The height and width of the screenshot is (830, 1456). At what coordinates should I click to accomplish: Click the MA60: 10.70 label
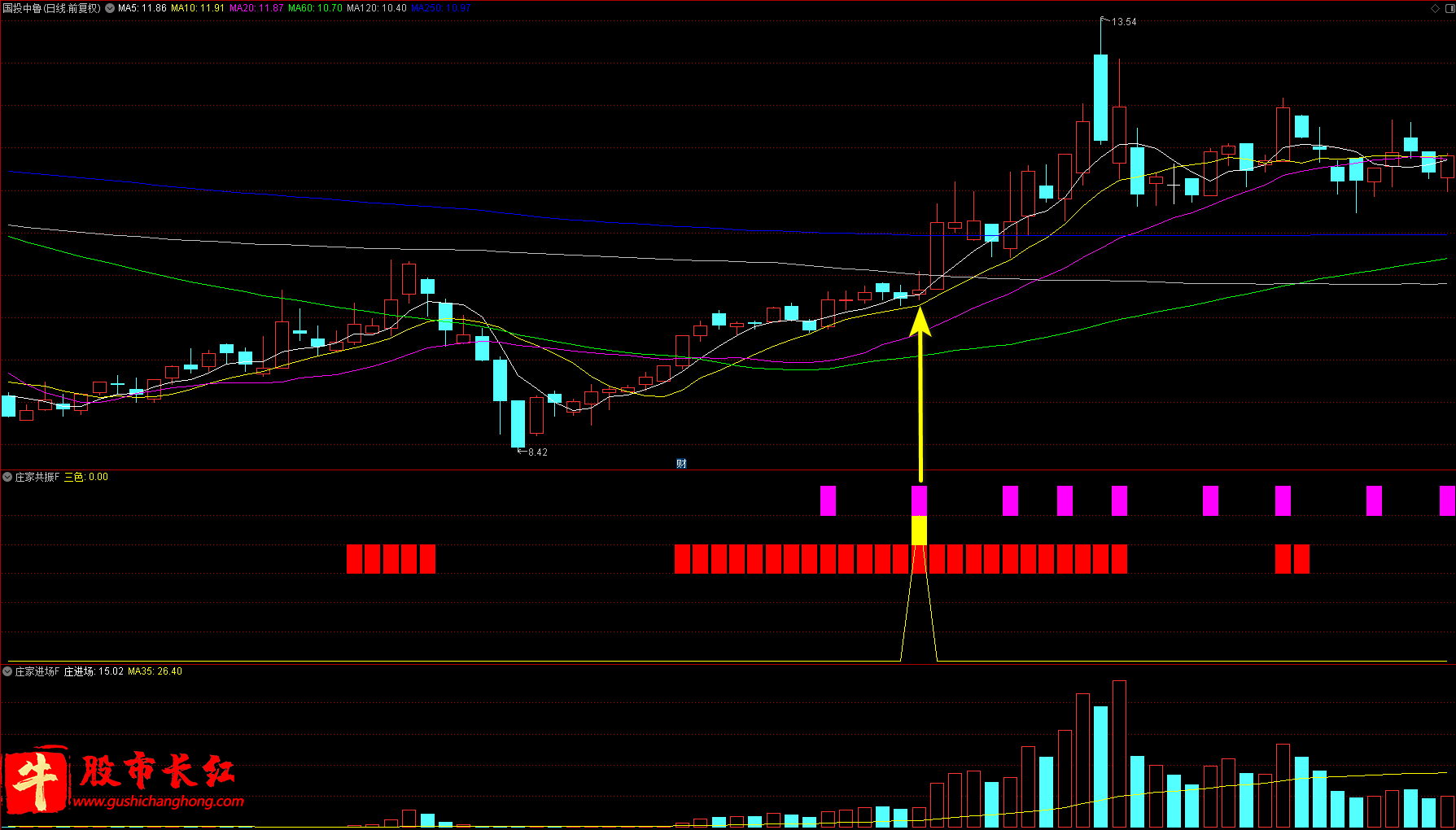click(315, 8)
